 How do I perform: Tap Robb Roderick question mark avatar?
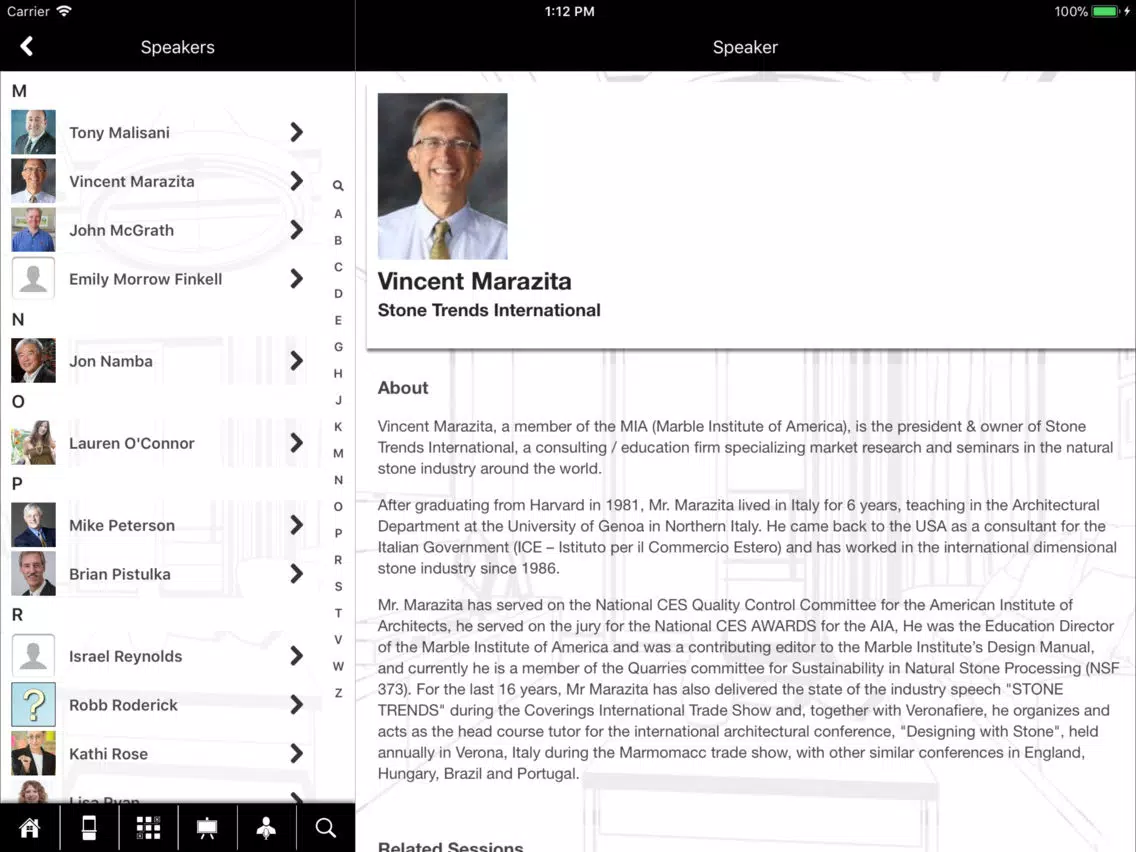point(33,704)
